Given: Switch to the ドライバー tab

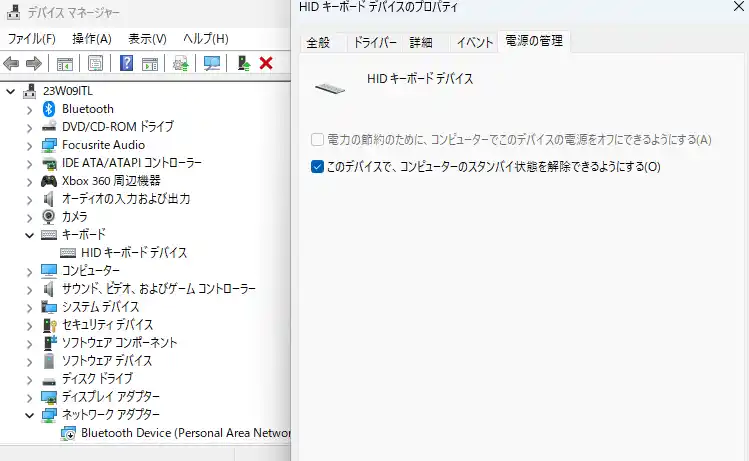Looking at the screenshot, I should tap(375, 43).
